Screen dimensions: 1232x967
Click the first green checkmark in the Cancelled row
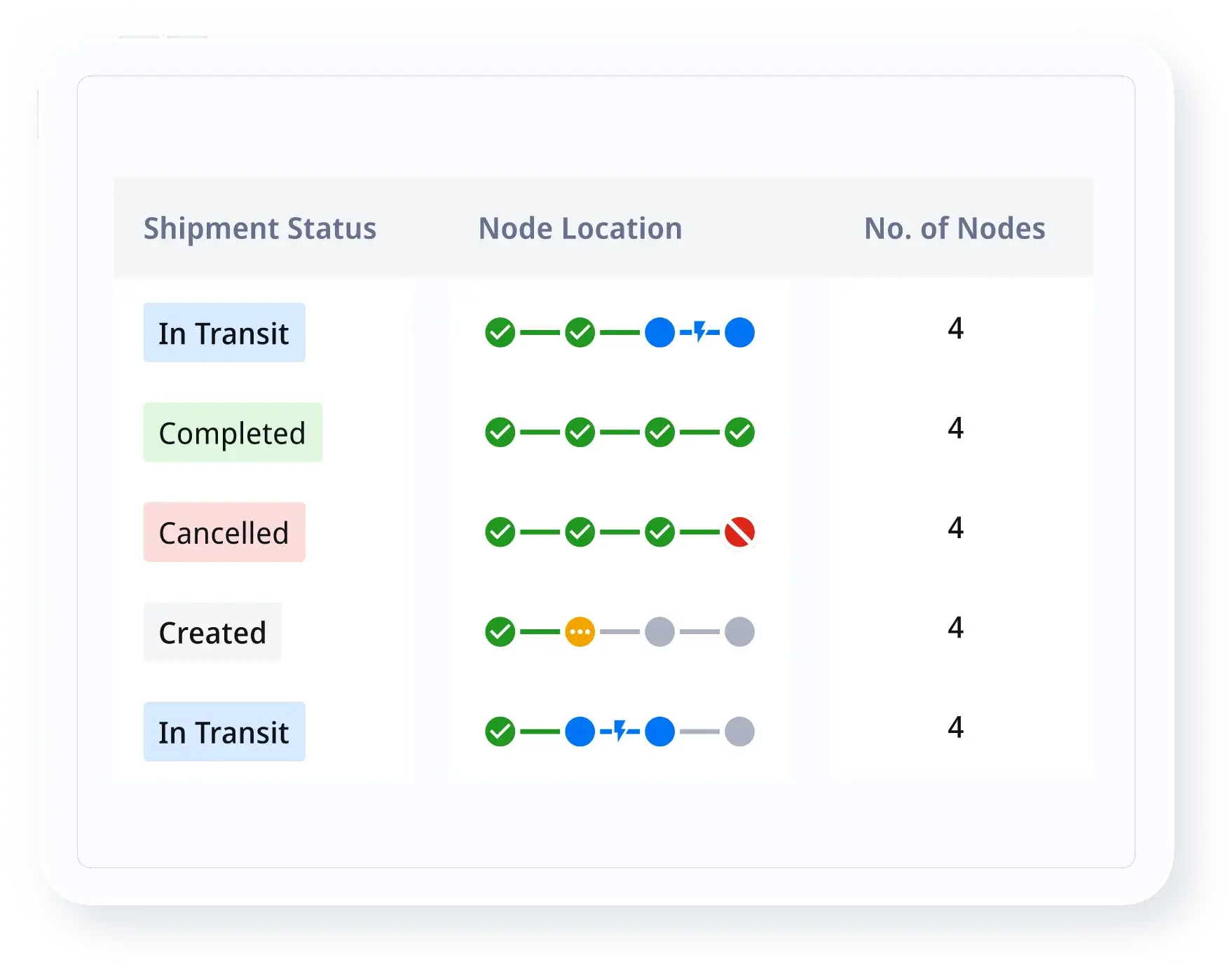(x=500, y=533)
